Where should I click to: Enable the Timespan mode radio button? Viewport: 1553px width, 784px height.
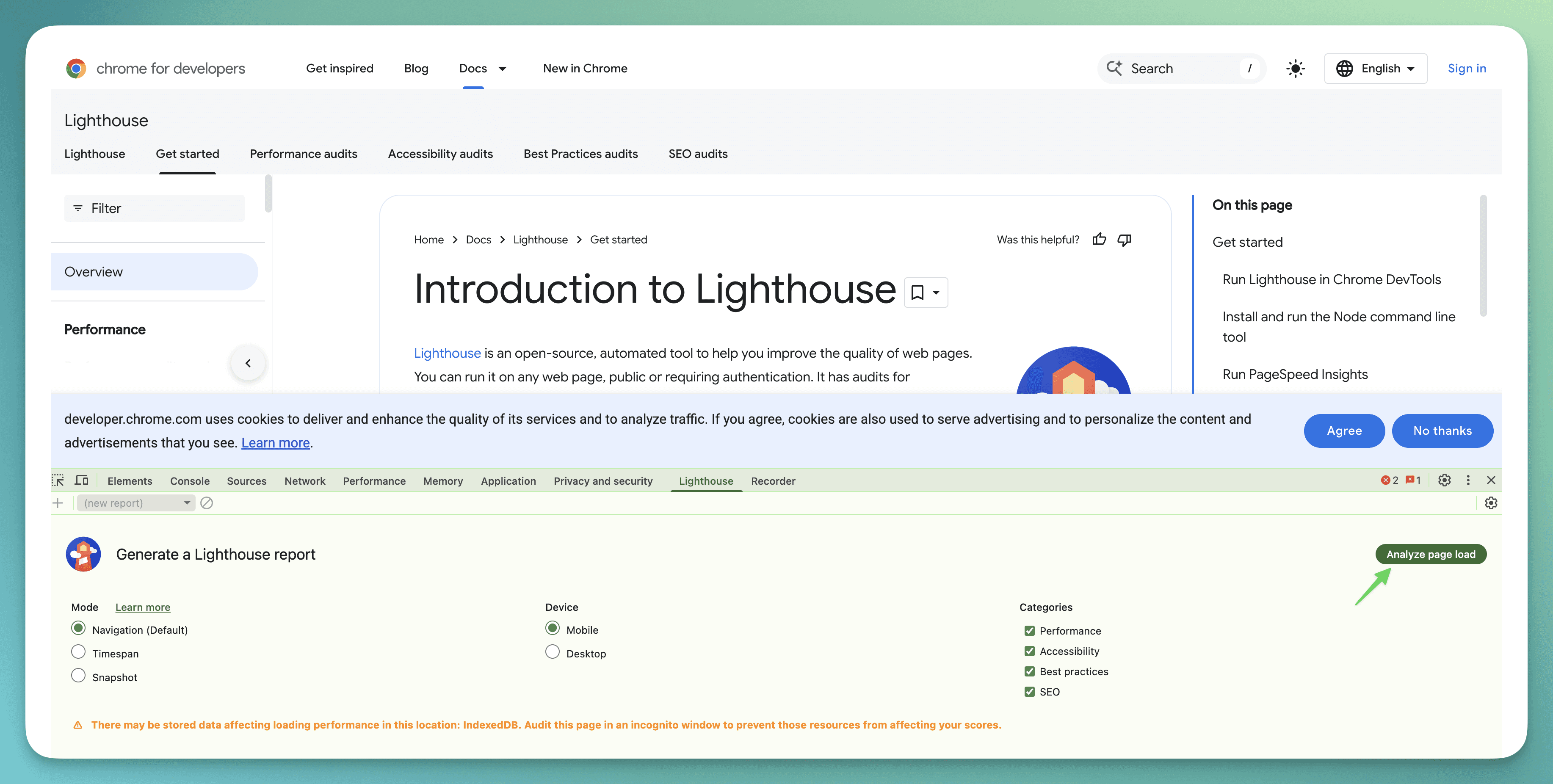pos(78,652)
